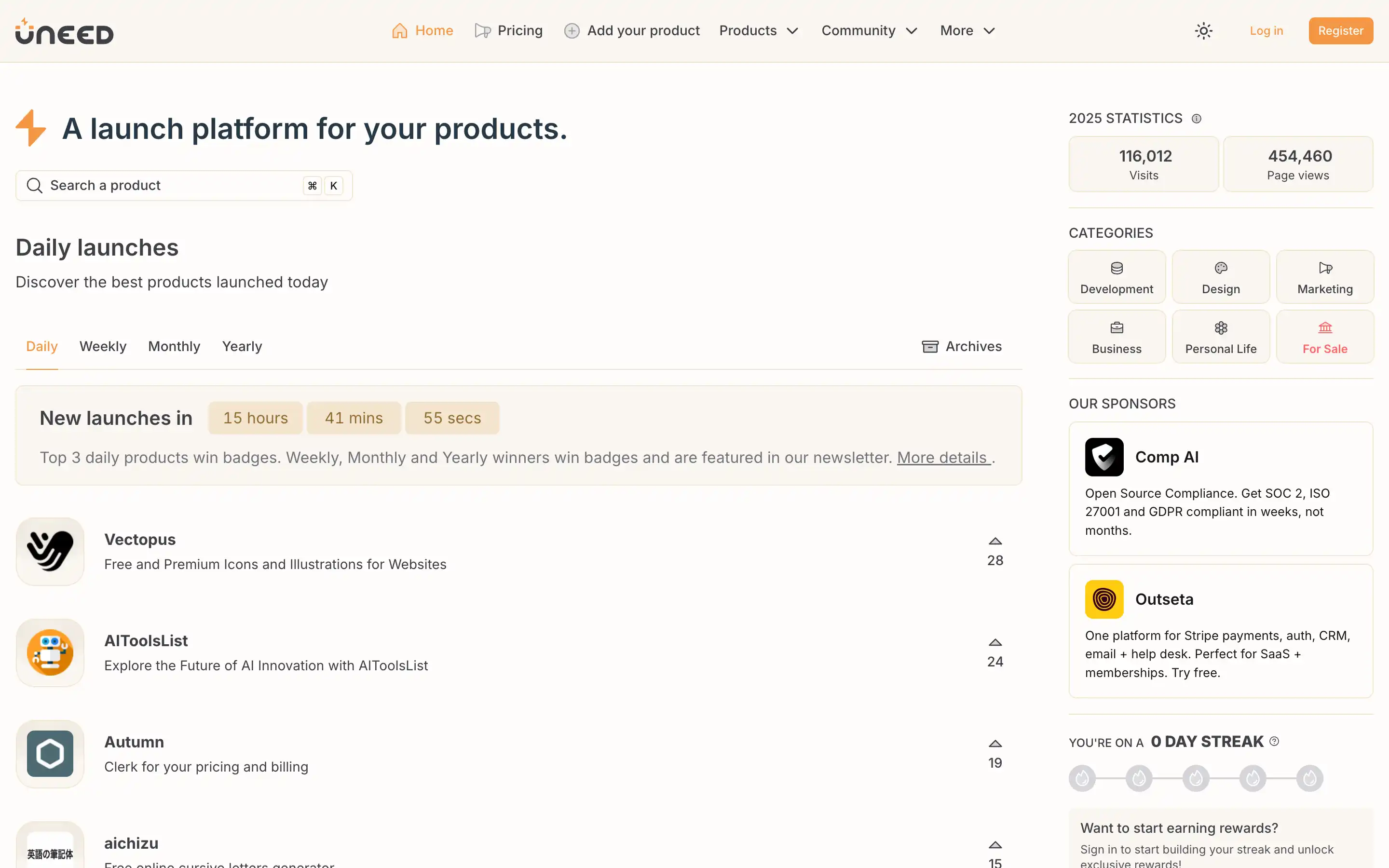The width and height of the screenshot is (1389, 868).
Task: Upvote AIToolsList using the arrow
Action: point(995,642)
